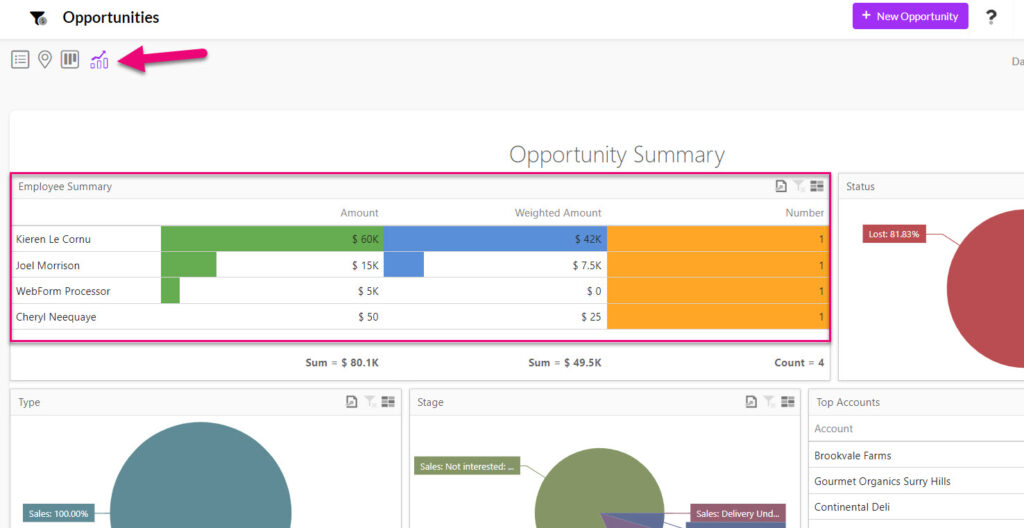Click the Opportunities funnel icon
The image size is (1024, 528).
coord(38,18)
